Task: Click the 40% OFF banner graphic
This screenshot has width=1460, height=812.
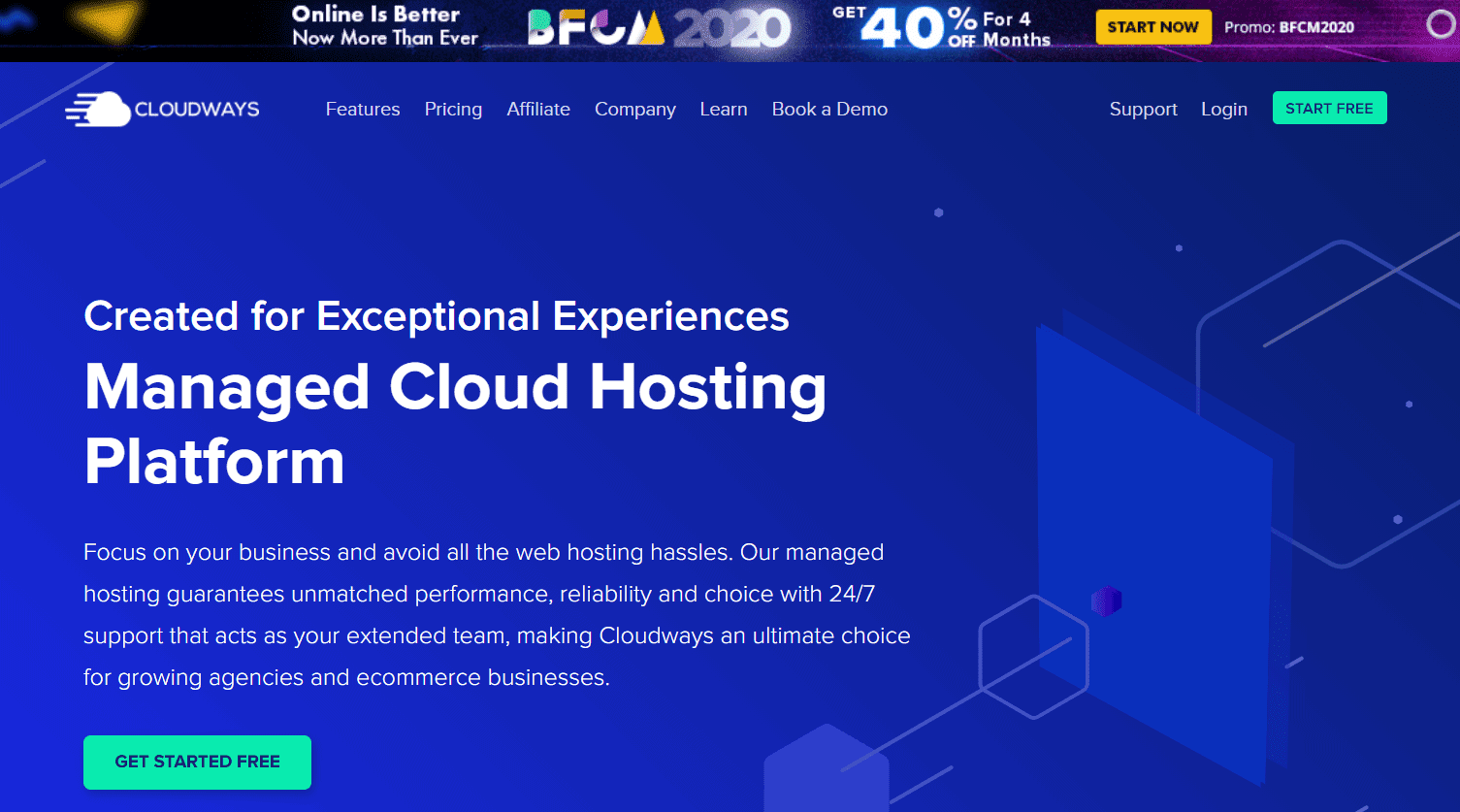Action: [941, 27]
